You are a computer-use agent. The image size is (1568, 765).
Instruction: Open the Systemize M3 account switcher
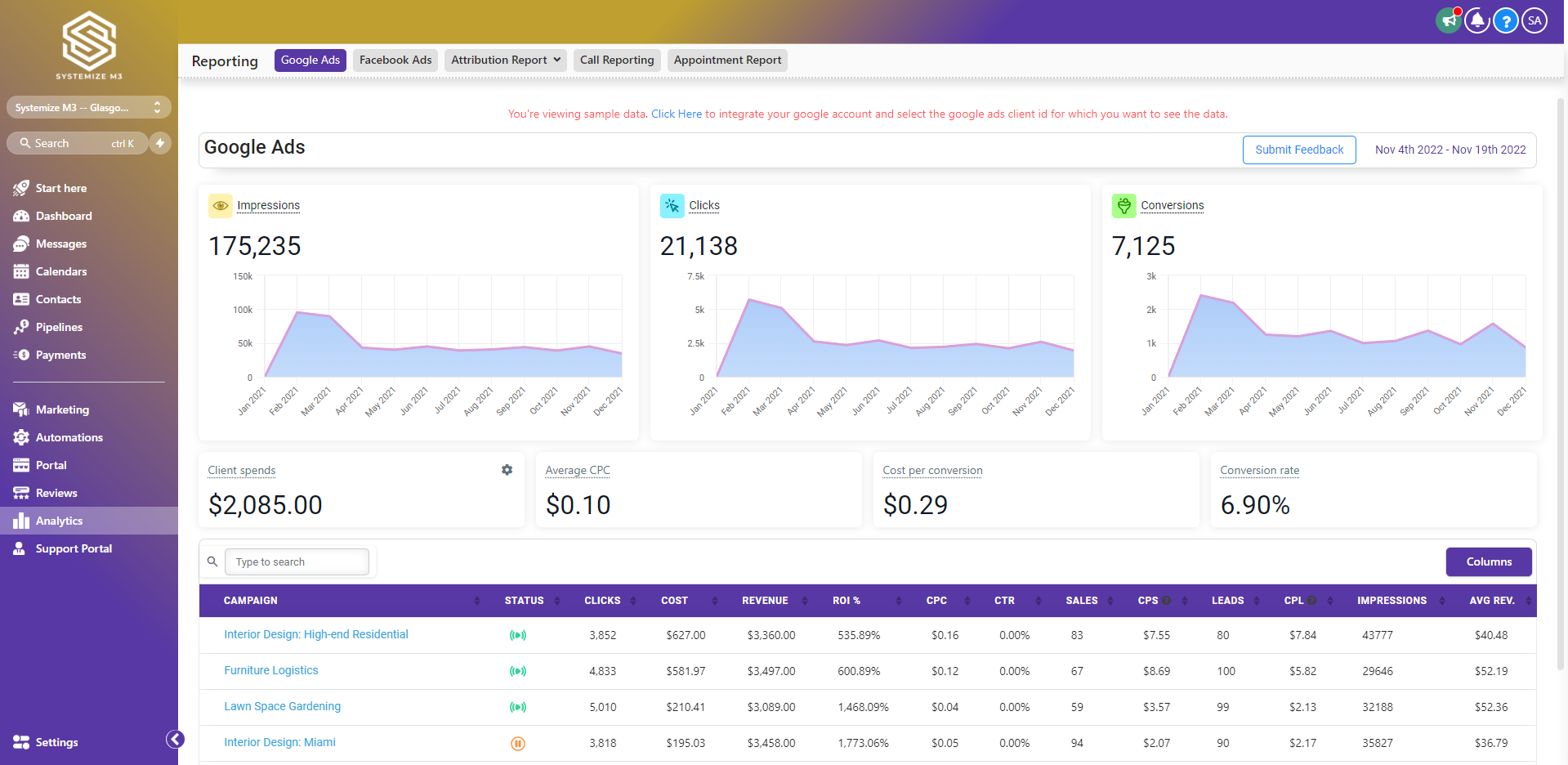pyautogui.click(x=88, y=107)
